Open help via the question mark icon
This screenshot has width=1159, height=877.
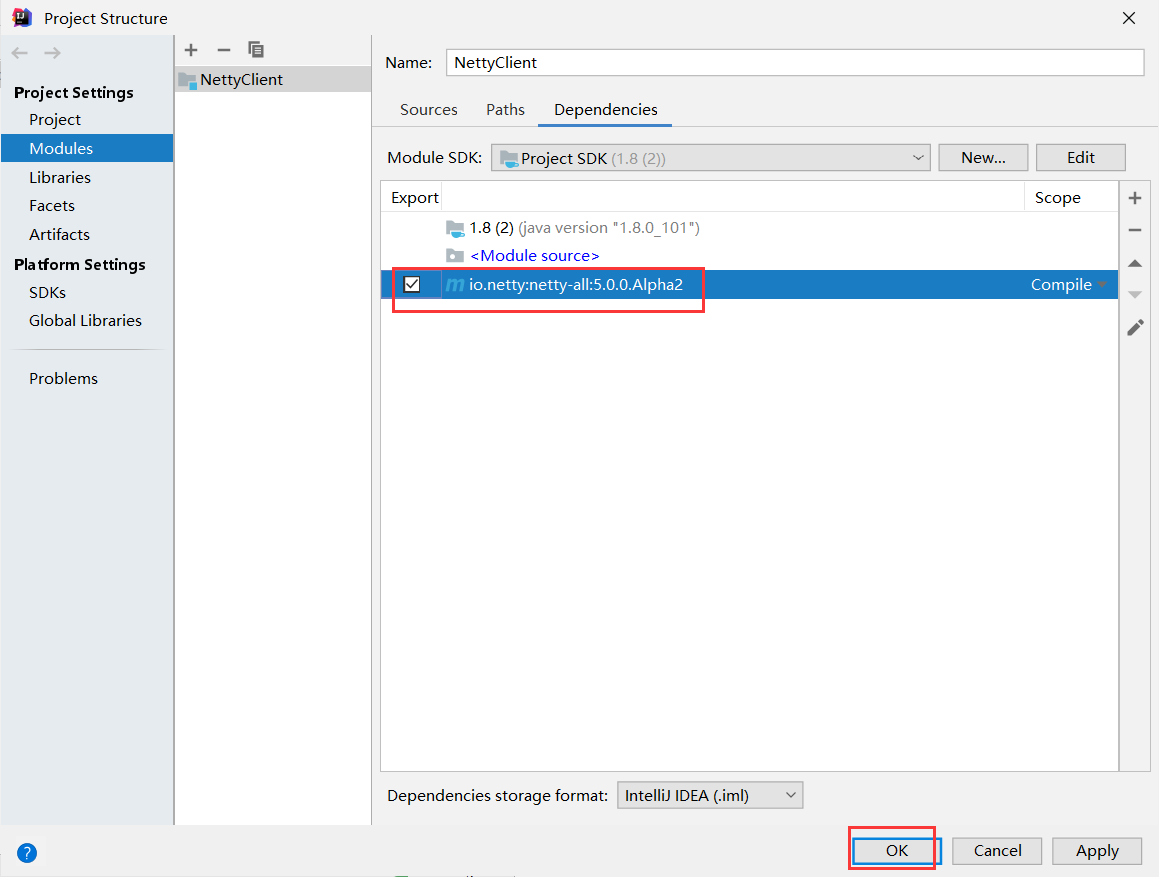[x=27, y=853]
